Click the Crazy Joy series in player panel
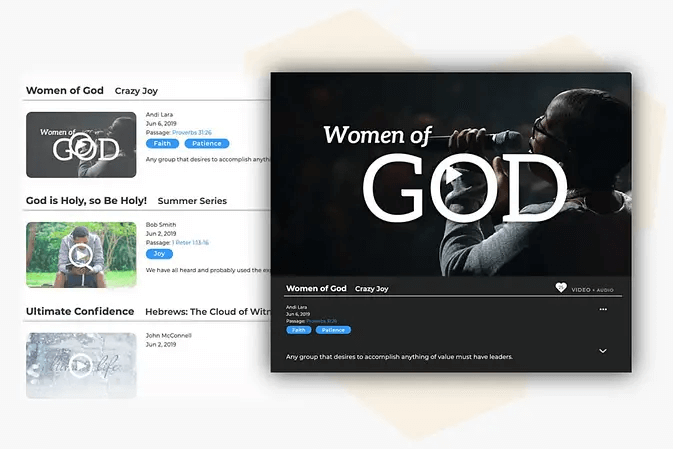 point(372,289)
